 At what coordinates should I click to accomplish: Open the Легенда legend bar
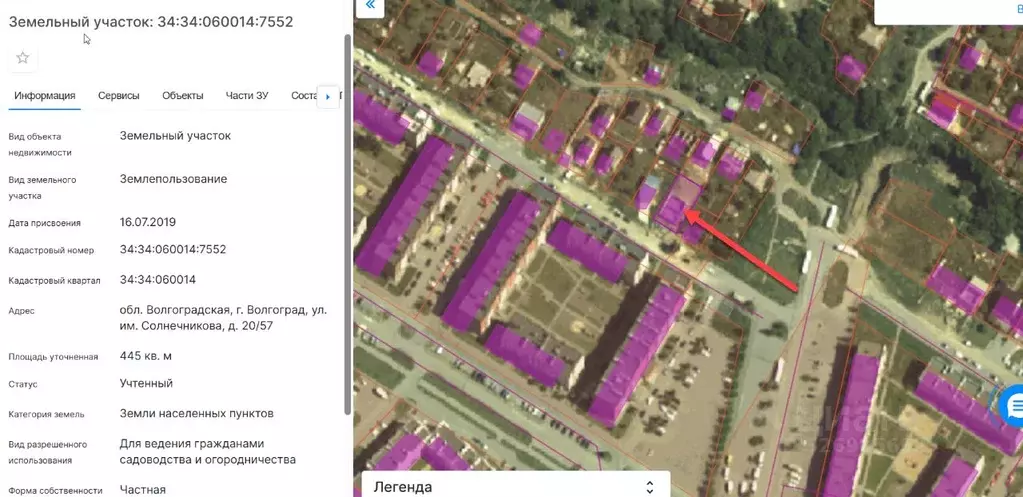[x=500, y=487]
